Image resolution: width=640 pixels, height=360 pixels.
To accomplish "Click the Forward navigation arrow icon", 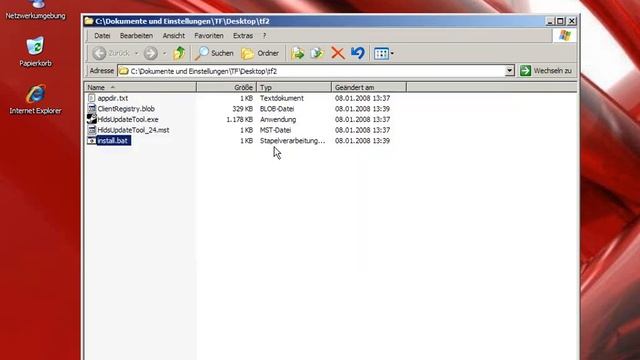I will click(151, 53).
